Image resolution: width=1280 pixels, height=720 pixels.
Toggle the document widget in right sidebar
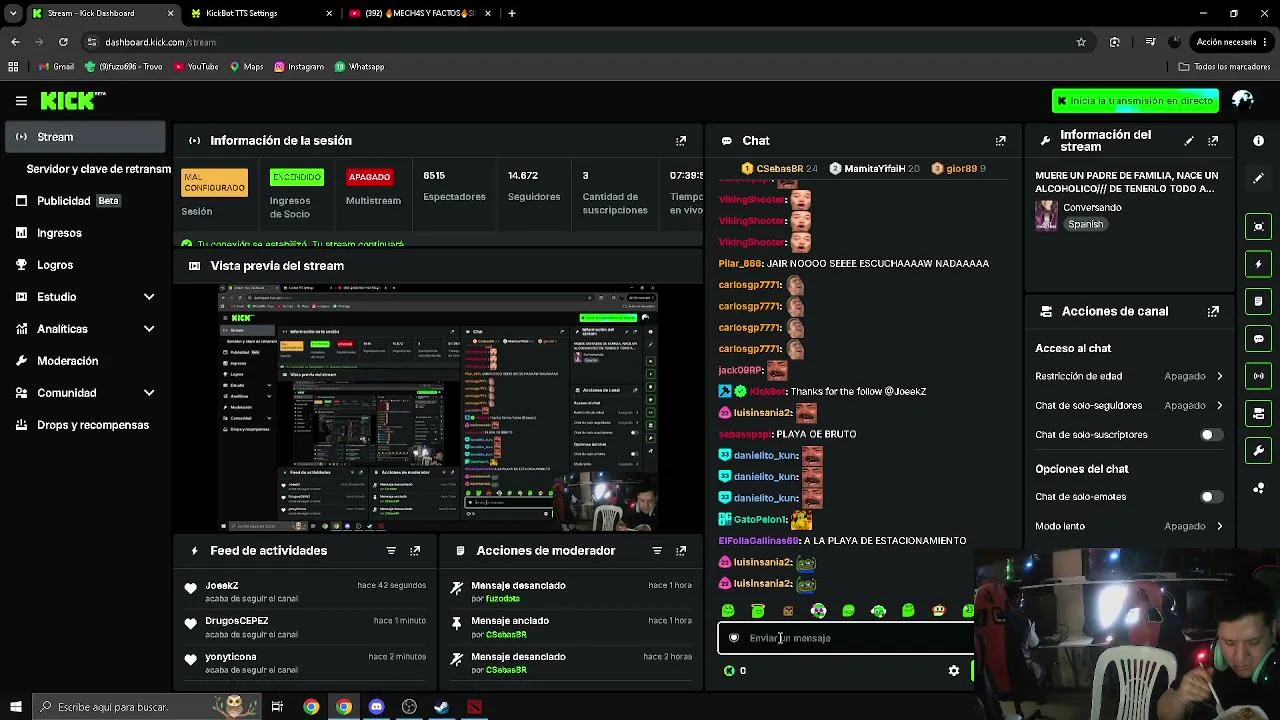1259,301
